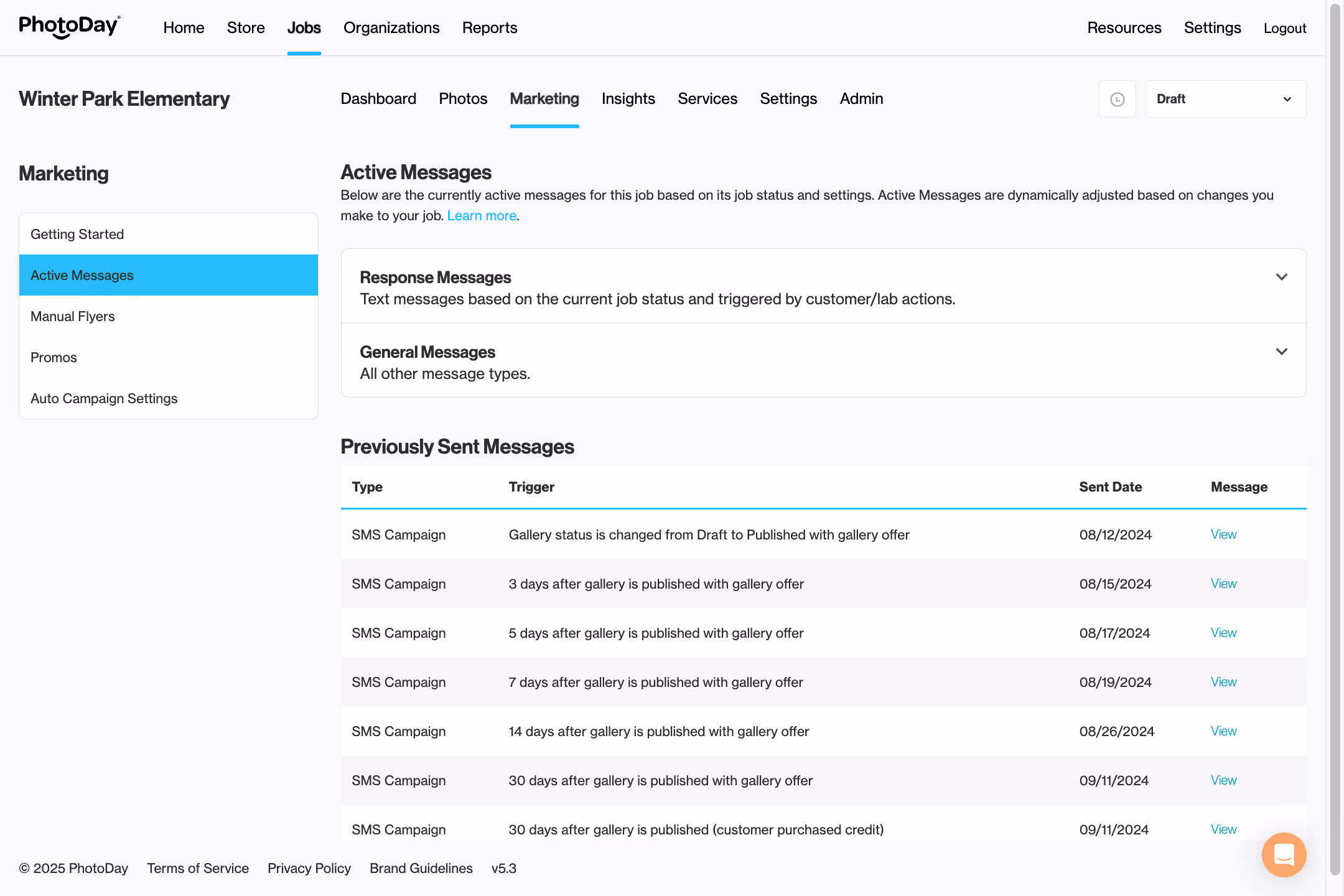The image size is (1344, 896).
Task: Switch to the job Dashboard tab
Action: pos(378,98)
